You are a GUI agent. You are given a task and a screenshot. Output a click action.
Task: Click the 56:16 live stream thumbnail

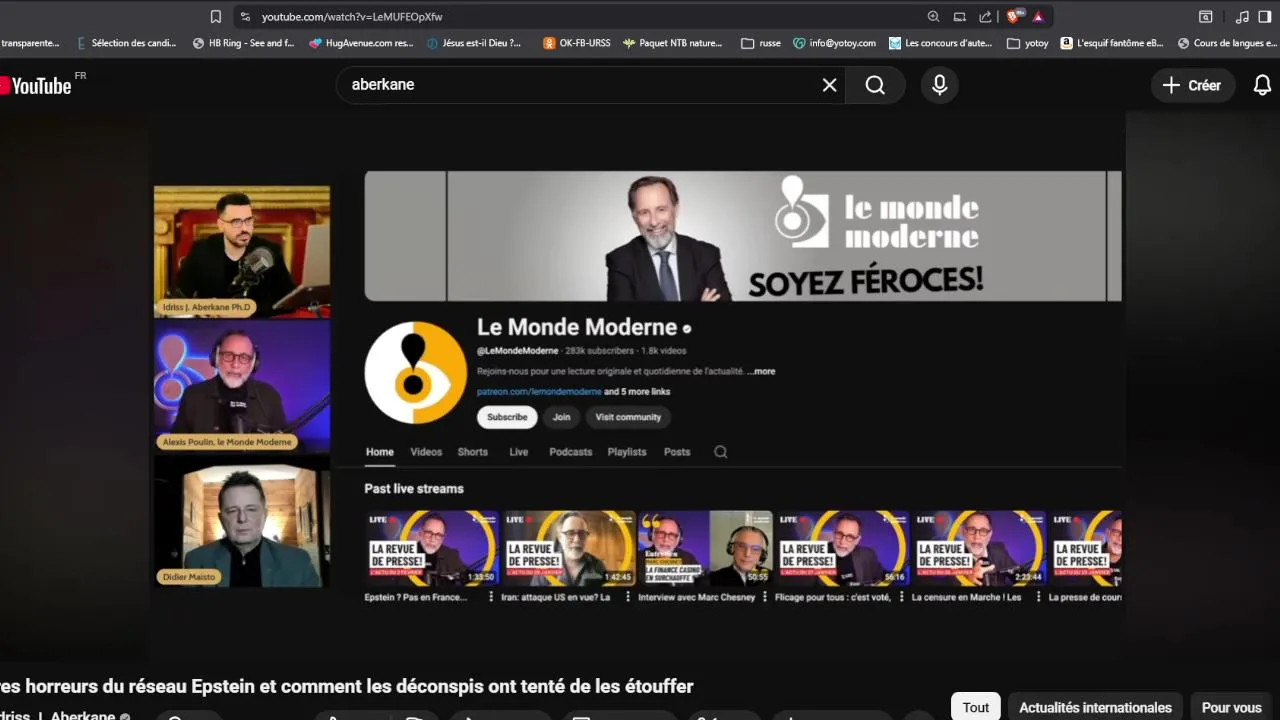(842, 548)
